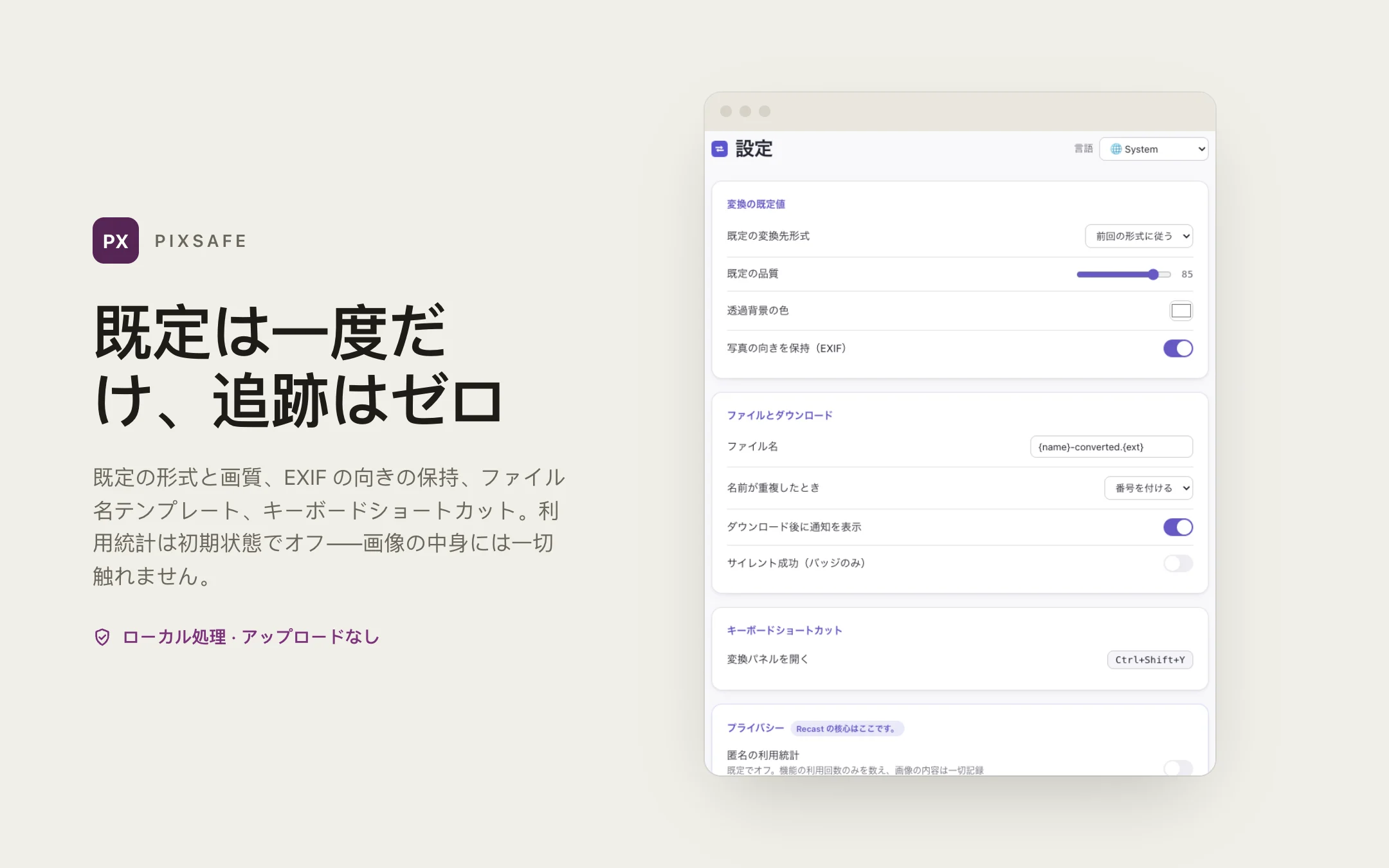This screenshot has height=868, width=1389.
Task: Click the Ctrl+Shift+Y shortcut field
Action: pos(1150,660)
